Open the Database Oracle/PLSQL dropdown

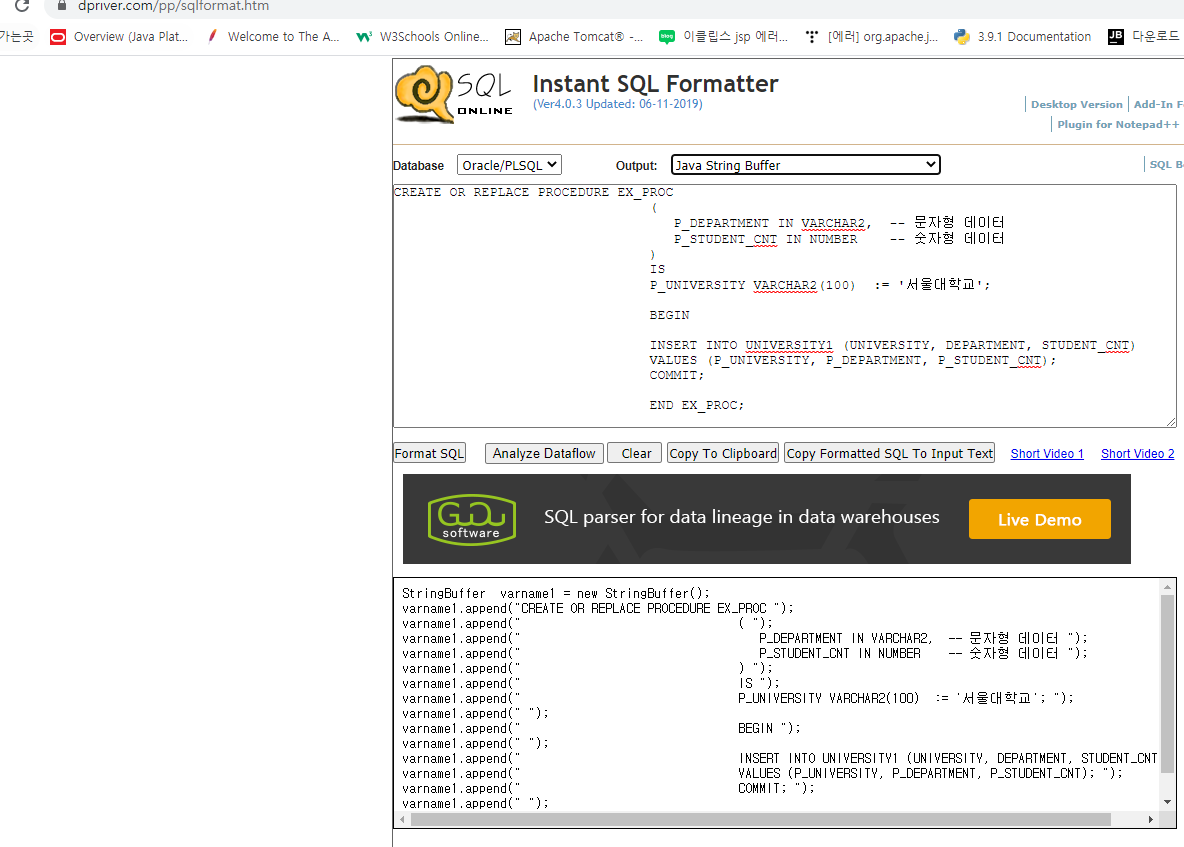[x=509, y=165]
